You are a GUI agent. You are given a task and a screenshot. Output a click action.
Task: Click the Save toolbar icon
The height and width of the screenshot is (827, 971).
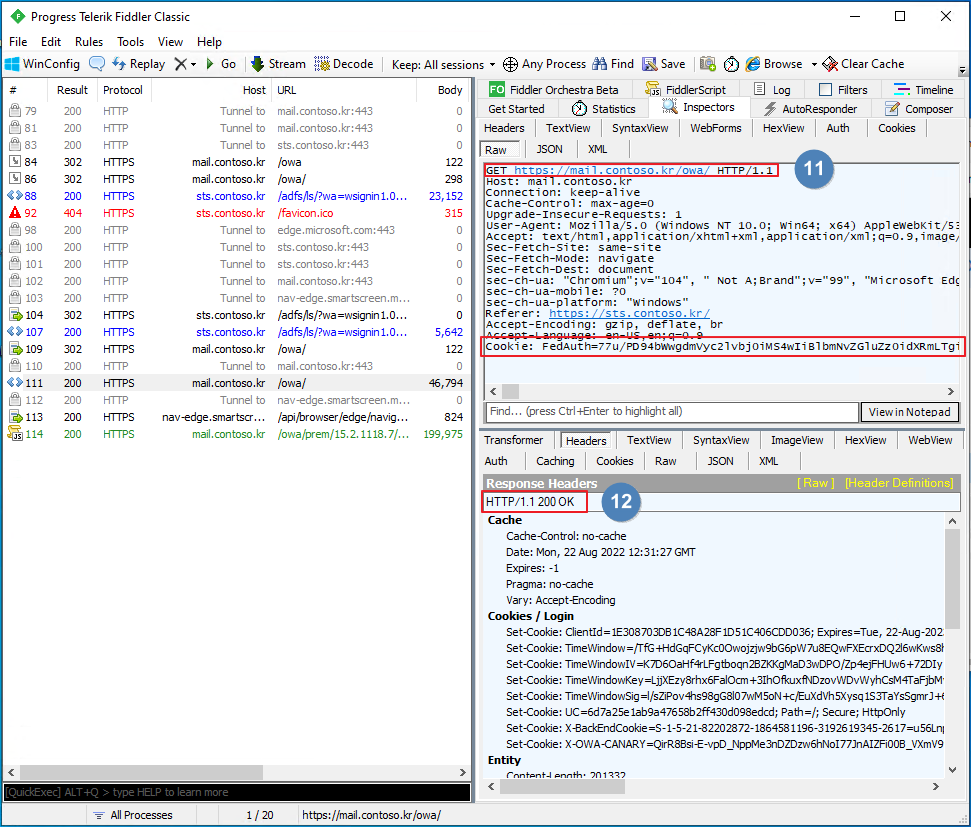click(x=649, y=64)
